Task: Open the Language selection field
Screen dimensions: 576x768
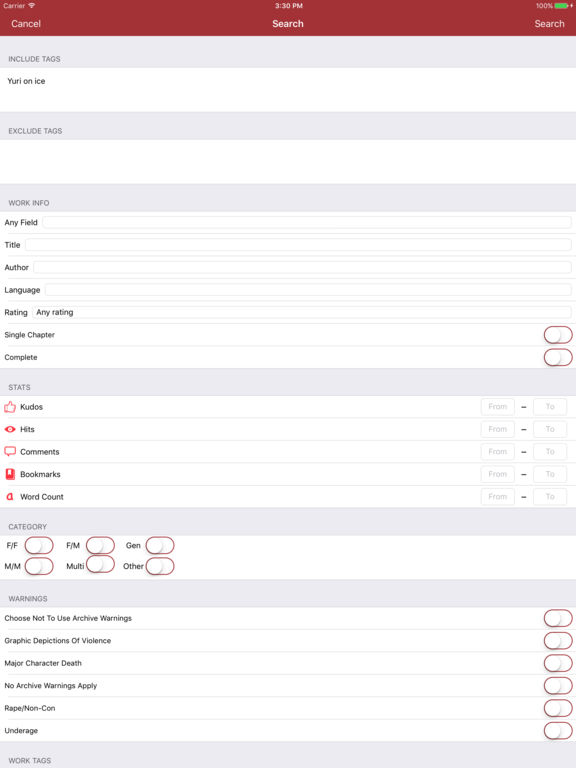Action: 308,289
